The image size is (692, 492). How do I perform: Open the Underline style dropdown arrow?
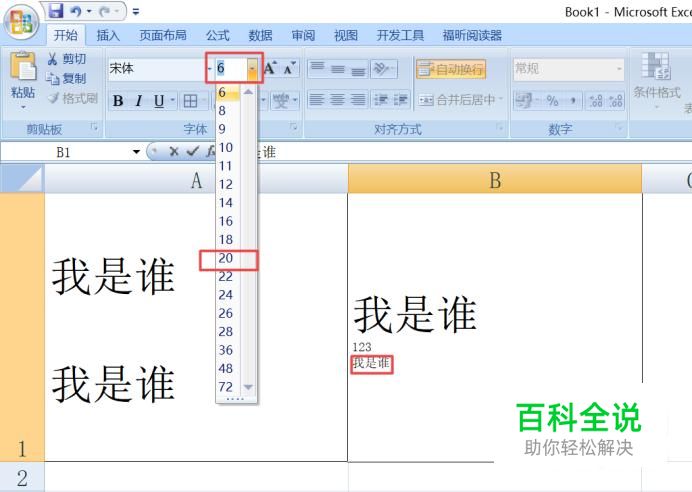[x=173, y=101]
